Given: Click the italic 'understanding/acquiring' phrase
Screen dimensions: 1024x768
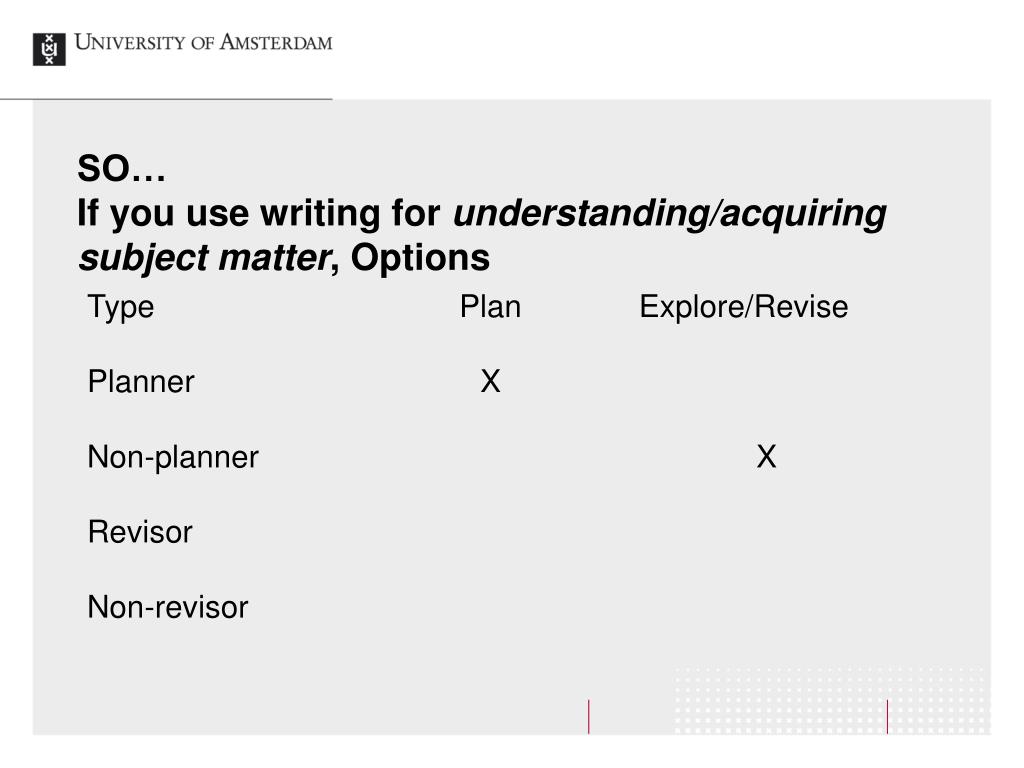Looking at the screenshot, I should (x=669, y=214).
